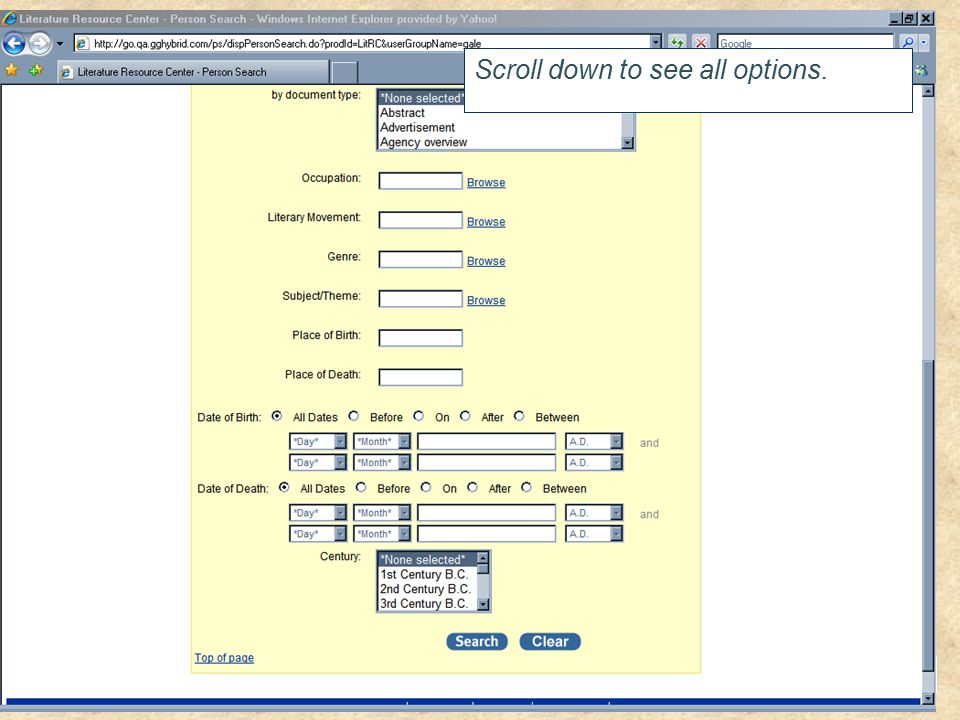960x720 pixels.
Task: Click Century list scroll up arrow
Action: [483, 558]
